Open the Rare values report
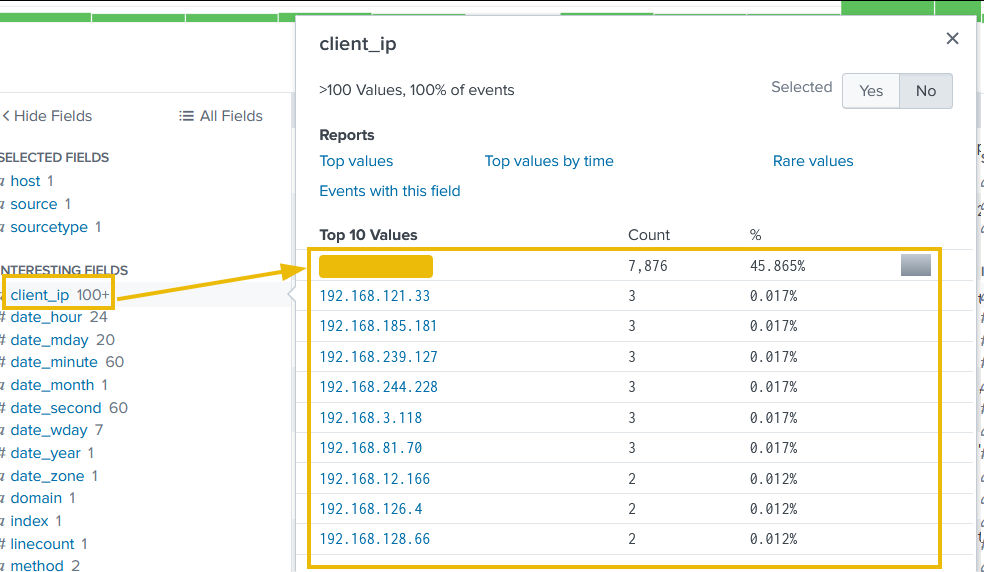Screen dimensions: 984x572 (813, 161)
